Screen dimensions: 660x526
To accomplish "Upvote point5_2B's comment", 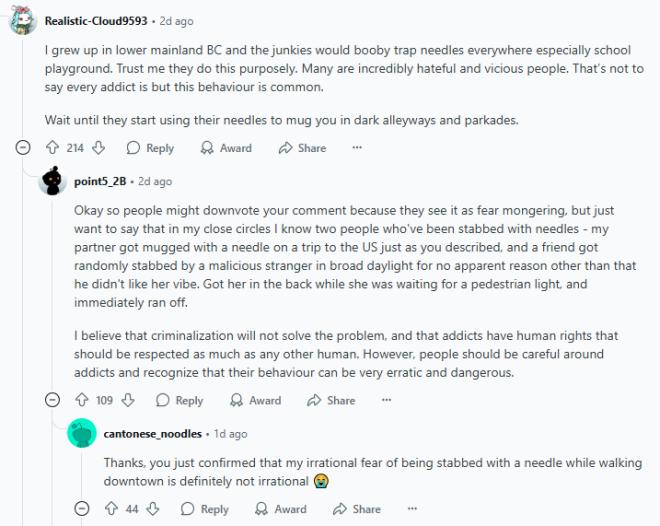I will tap(81, 401).
